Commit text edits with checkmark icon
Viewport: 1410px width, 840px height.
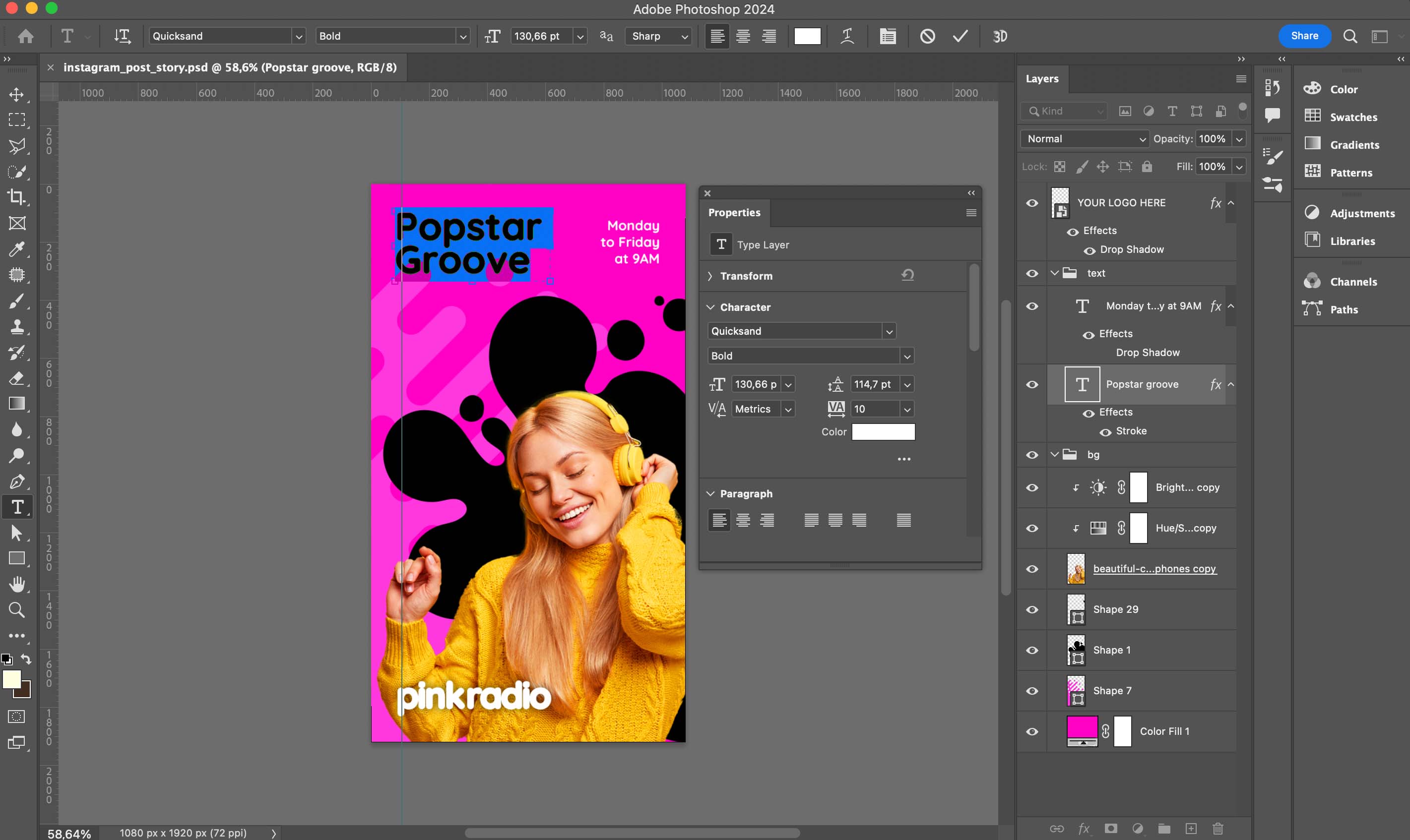pyautogui.click(x=961, y=36)
